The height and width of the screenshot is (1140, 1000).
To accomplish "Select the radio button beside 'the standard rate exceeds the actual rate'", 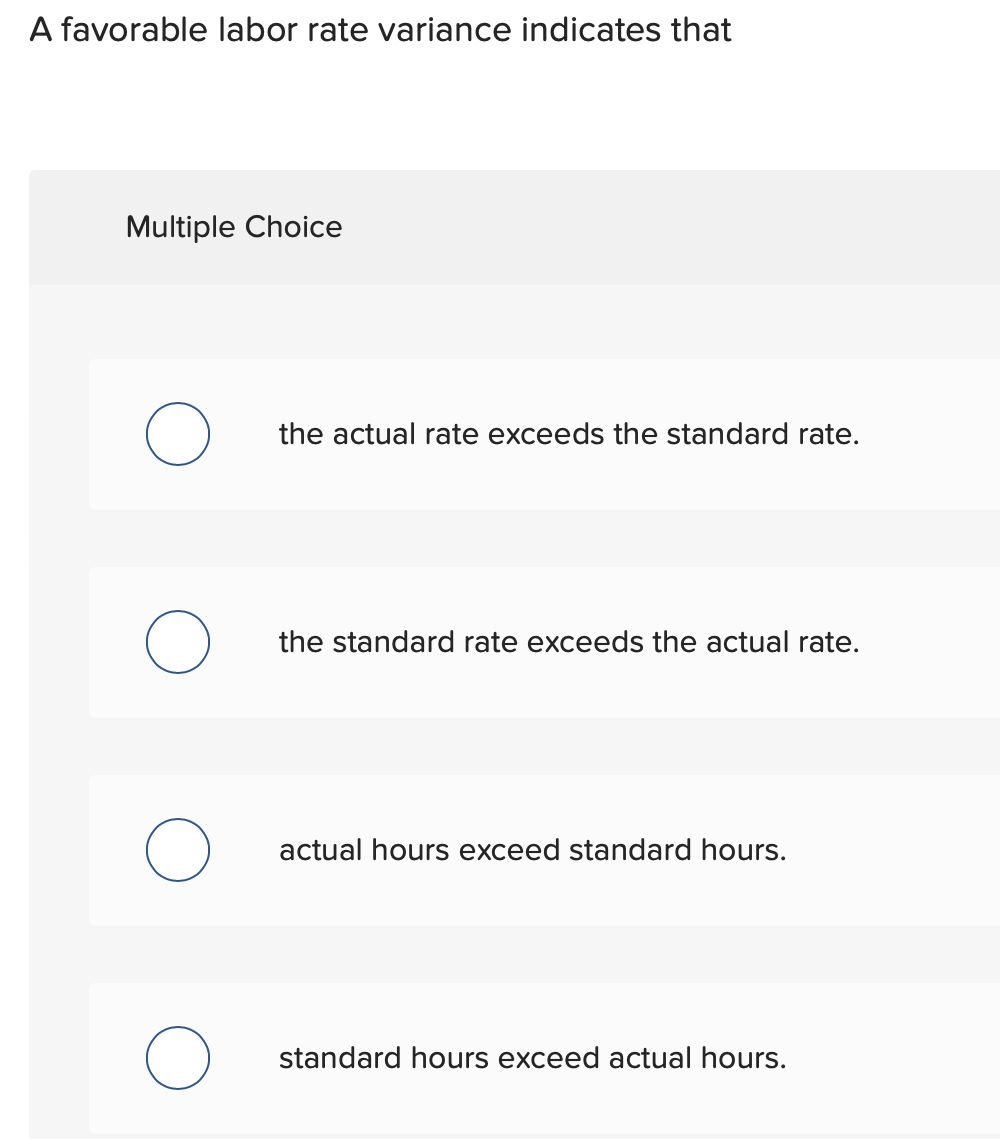I will (x=177, y=642).
